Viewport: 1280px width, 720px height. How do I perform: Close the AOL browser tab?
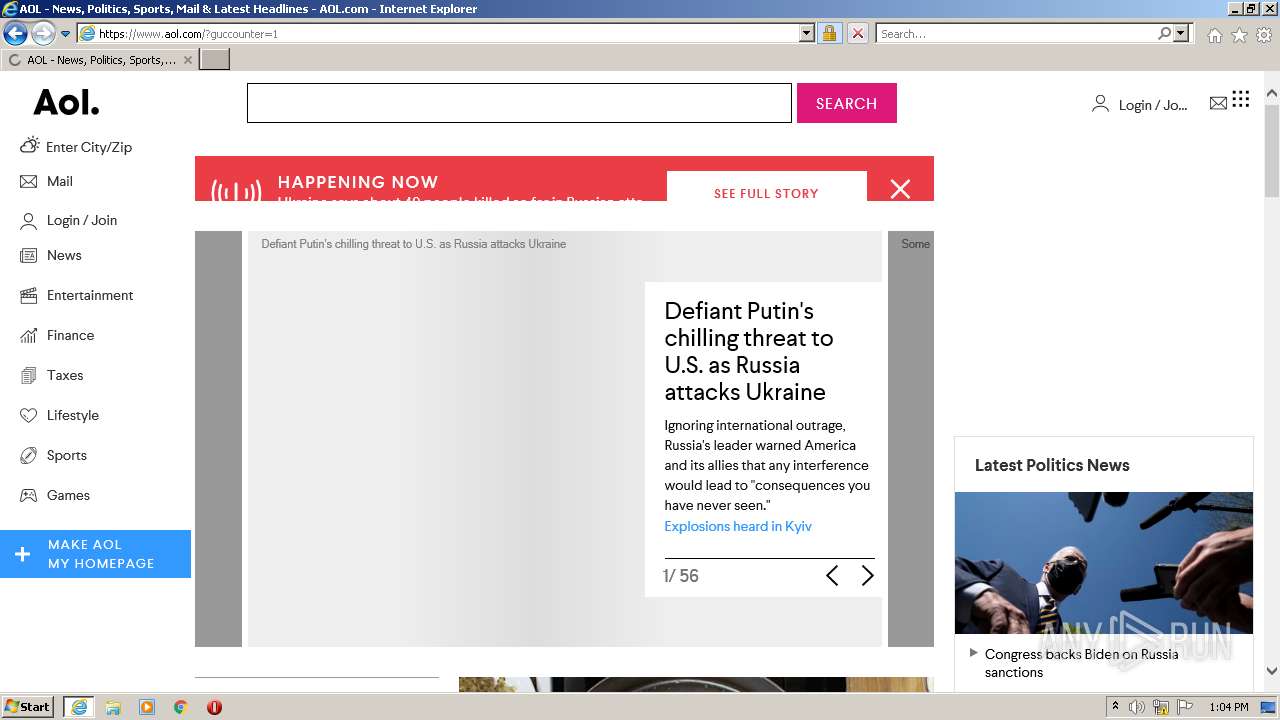click(x=187, y=60)
